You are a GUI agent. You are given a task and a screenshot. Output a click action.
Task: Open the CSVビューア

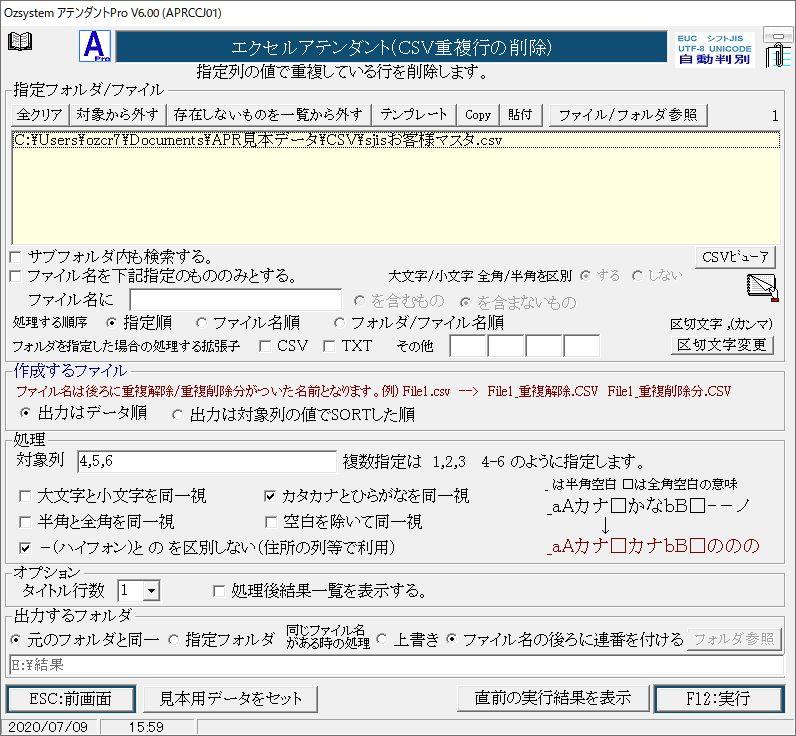[736, 257]
